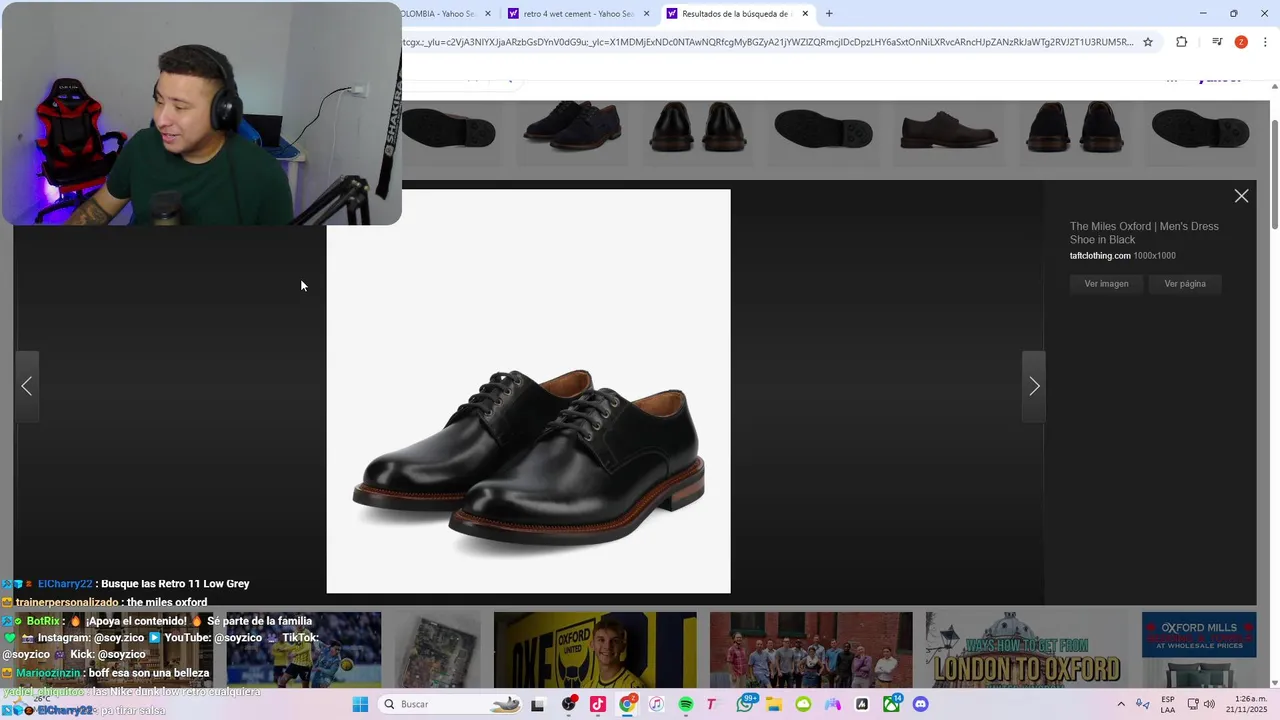Open the group photo result thumbnail
The image size is (1280, 720).
coord(811,650)
